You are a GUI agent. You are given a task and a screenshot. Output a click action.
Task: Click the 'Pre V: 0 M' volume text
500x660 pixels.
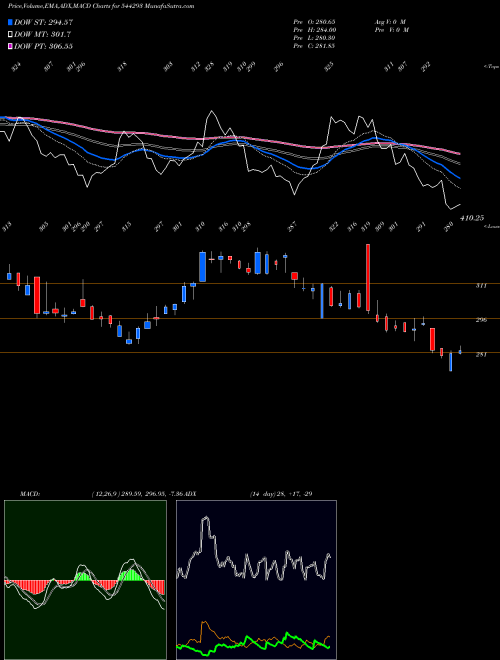(391, 30)
